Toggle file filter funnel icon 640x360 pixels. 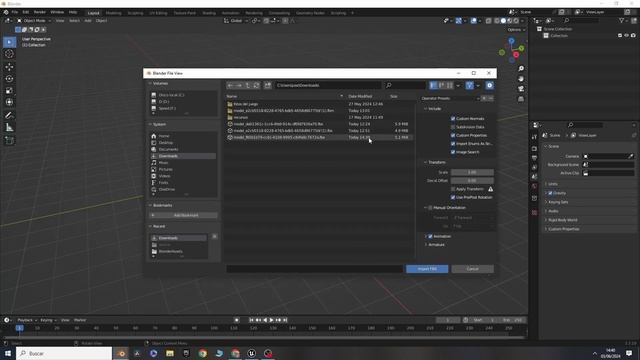tap(469, 85)
